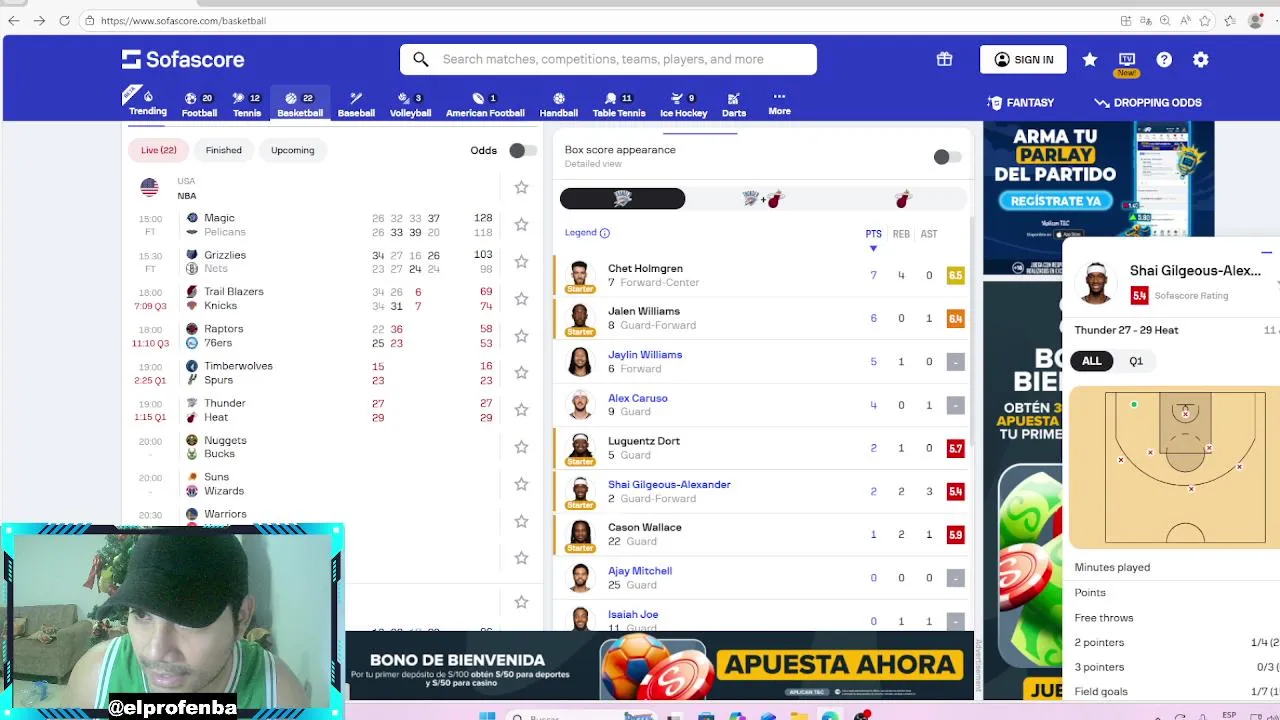1280x720 pixels.
Task: Favorite the Timberwolves vs Spurs match
Action: click(521, 372)
